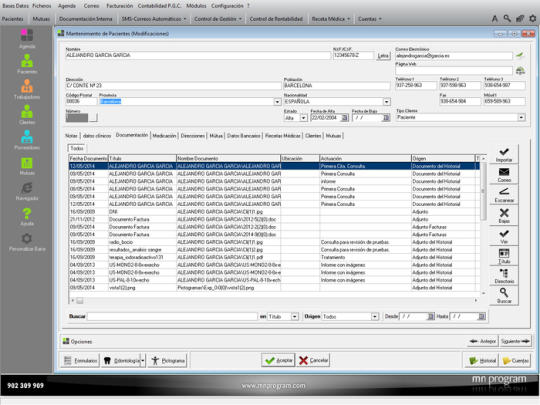
Task: Click the Siguiente button
Action: point(516,341)
